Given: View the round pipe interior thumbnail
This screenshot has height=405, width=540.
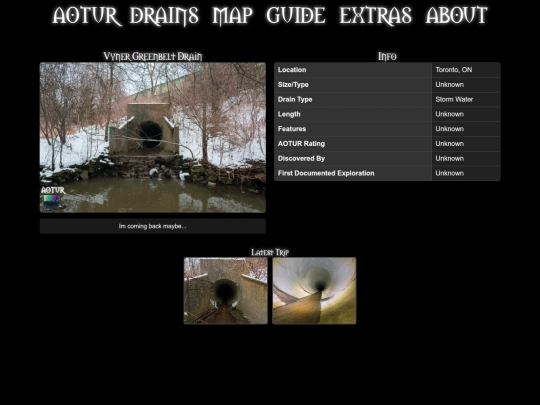Looking at the screenshot, I should tap(314, 291).
